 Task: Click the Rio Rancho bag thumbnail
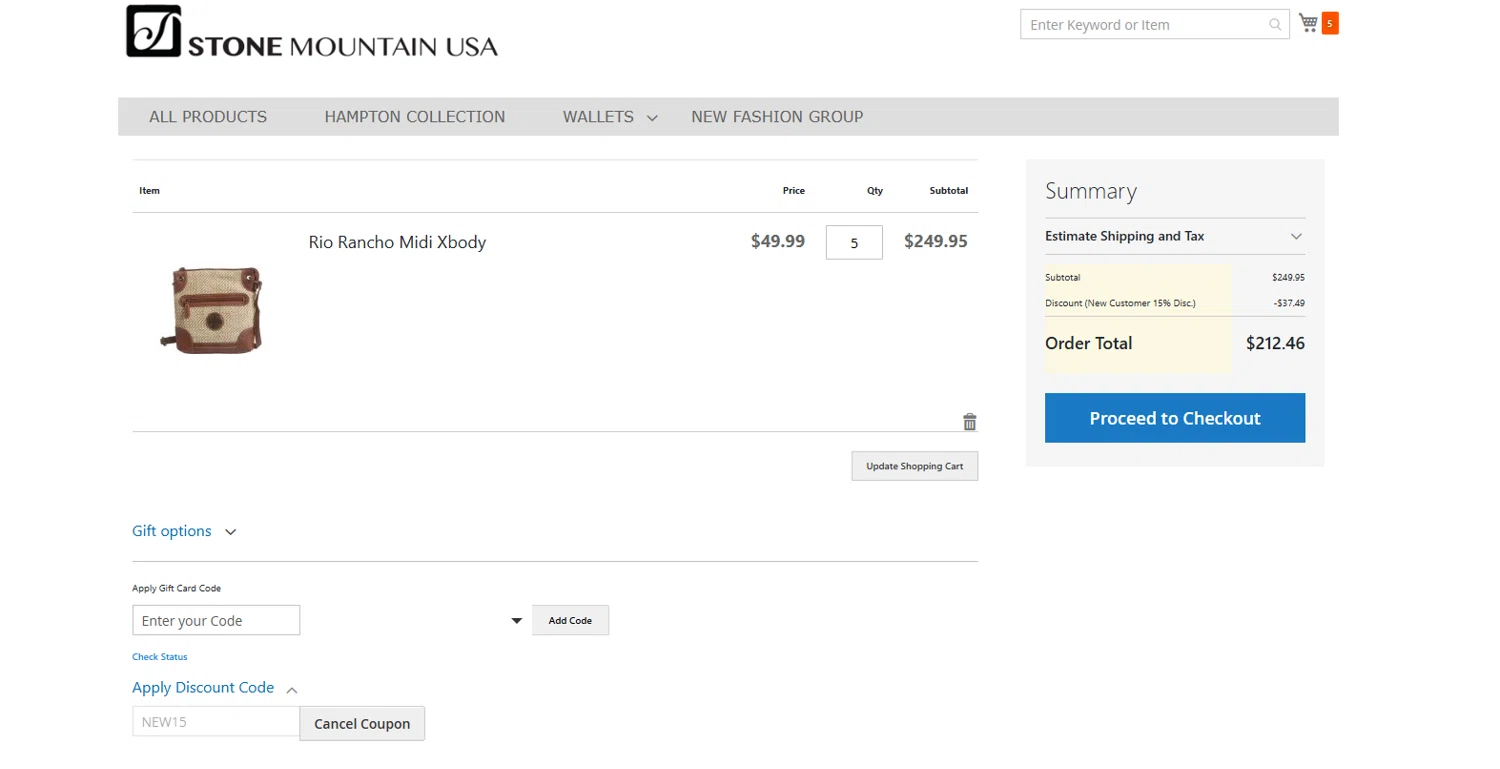point(213,308)
